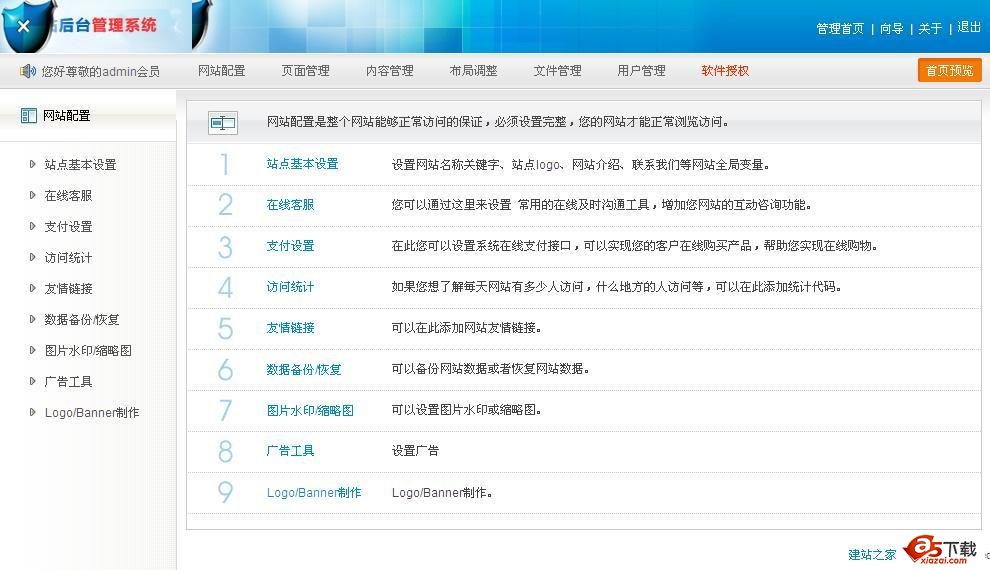Image resolution: width=990 pixels, height=570 pixels.
Task: Click the monitor icon in info banner
Action: coord(223,123)
